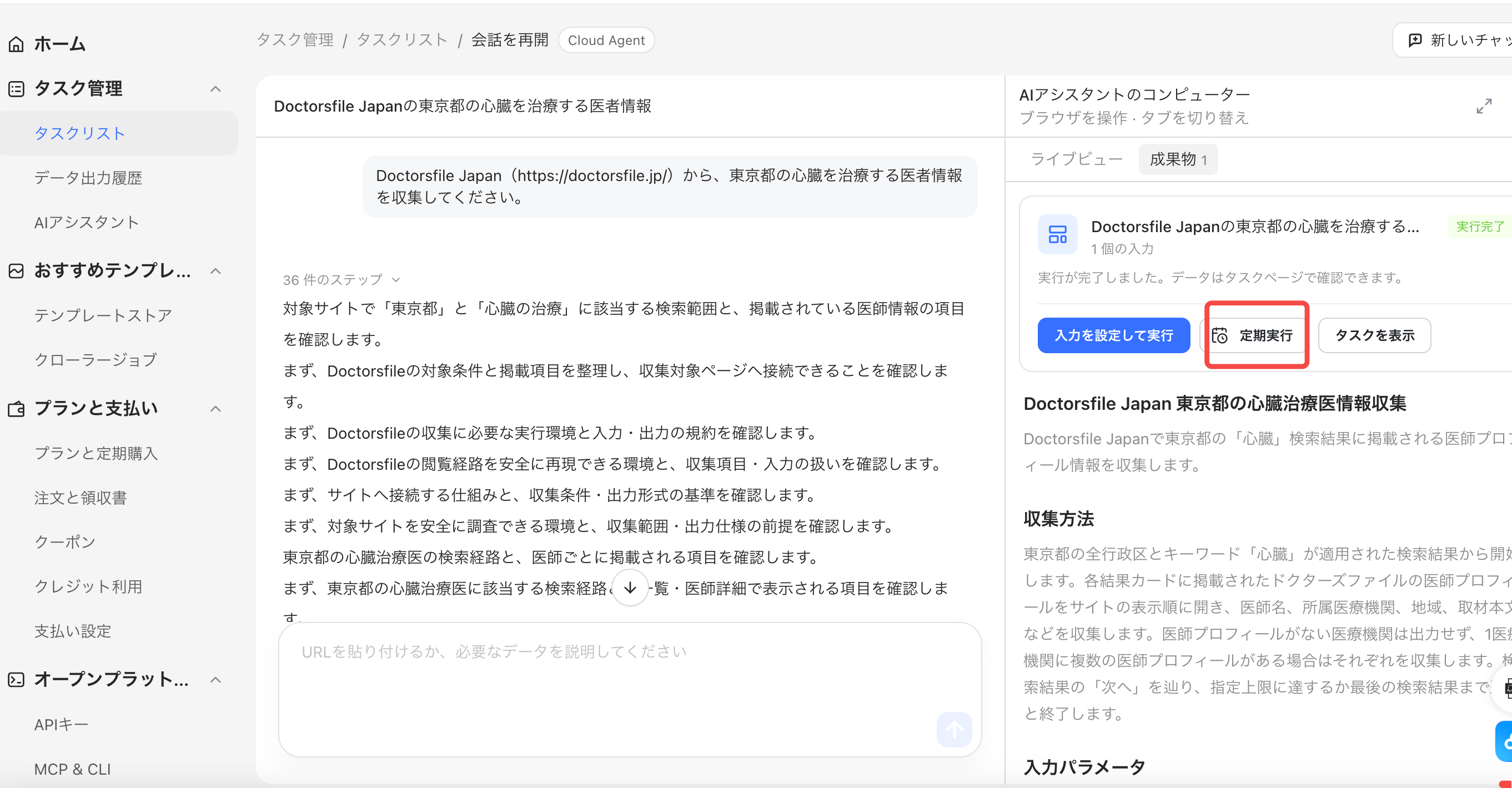Click result card title Doctorsfile Japanの東京都の心臓を治療する...

[x=1255, y=226]
